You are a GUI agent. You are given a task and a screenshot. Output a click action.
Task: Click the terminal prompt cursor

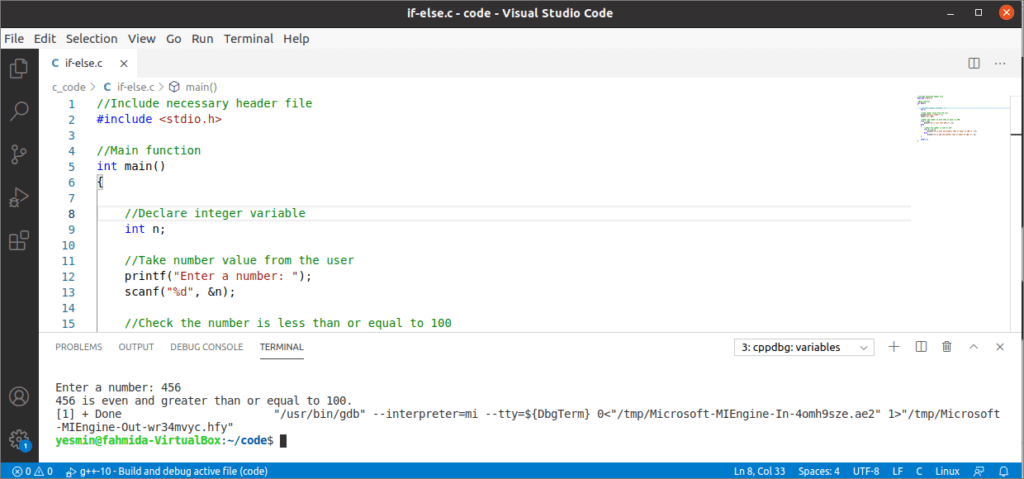pyautogui.click(x=283, y=441)
